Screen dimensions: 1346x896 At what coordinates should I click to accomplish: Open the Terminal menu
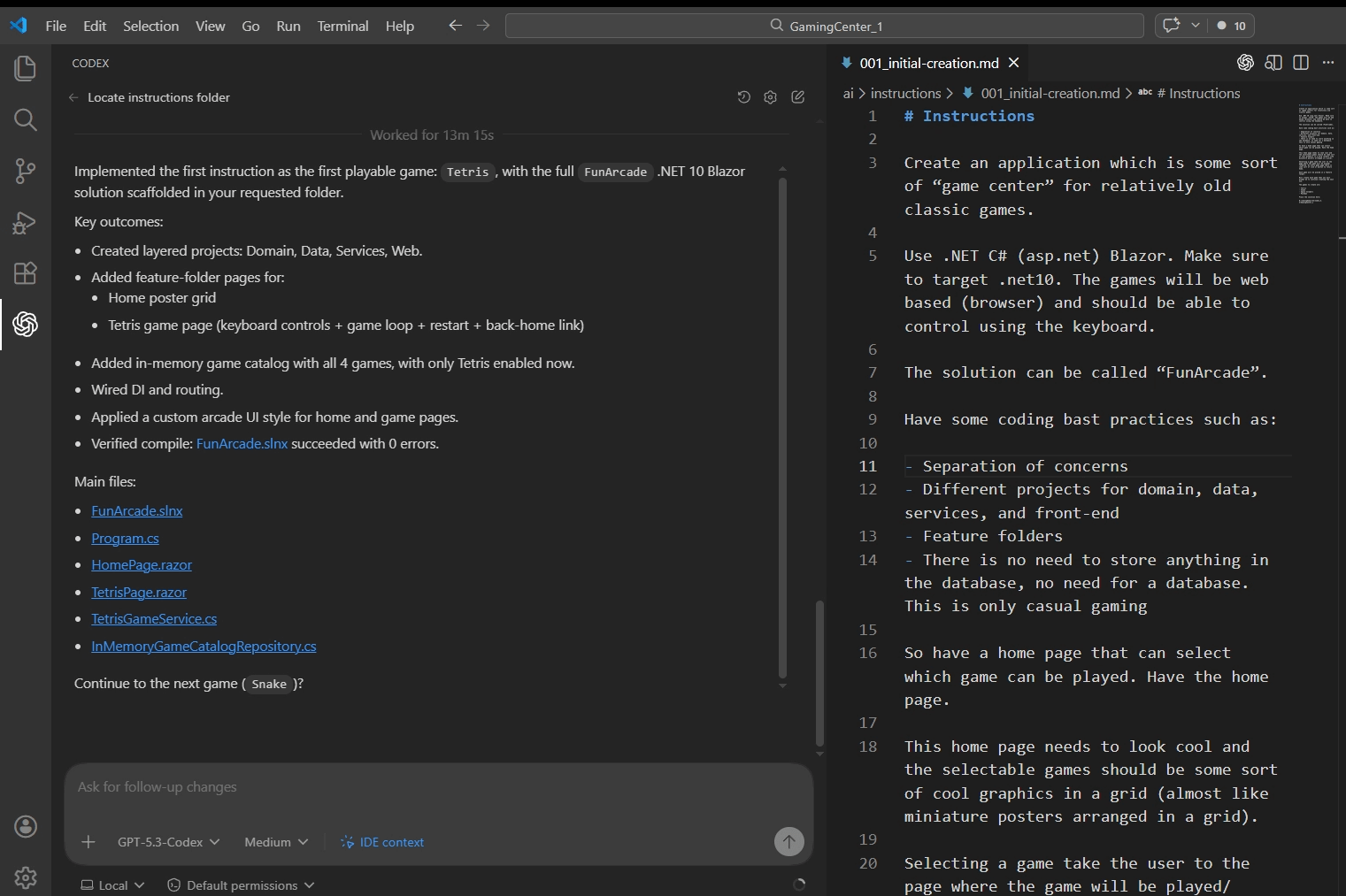[342, 26]
